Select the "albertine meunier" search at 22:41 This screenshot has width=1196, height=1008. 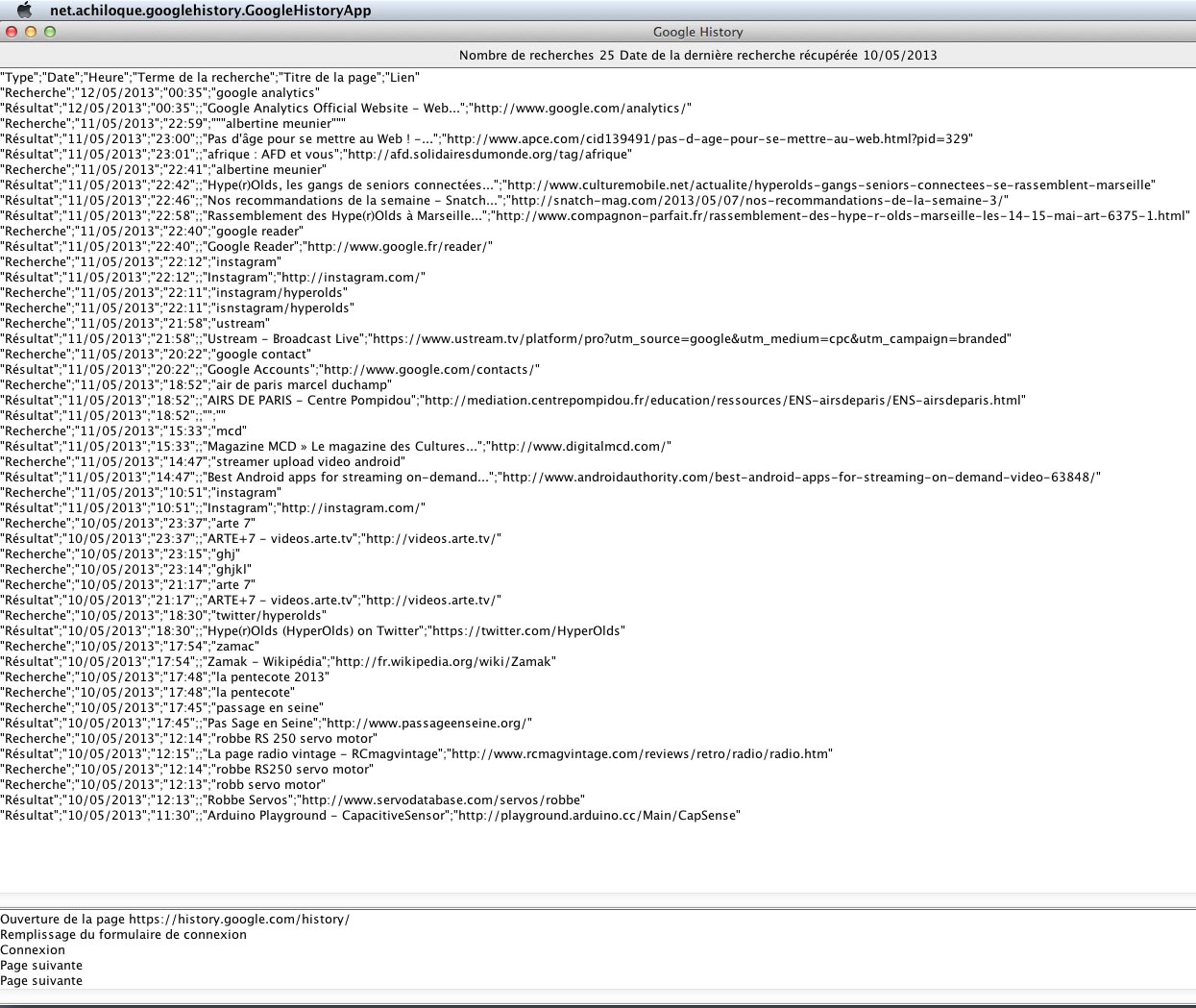(163, 170)
